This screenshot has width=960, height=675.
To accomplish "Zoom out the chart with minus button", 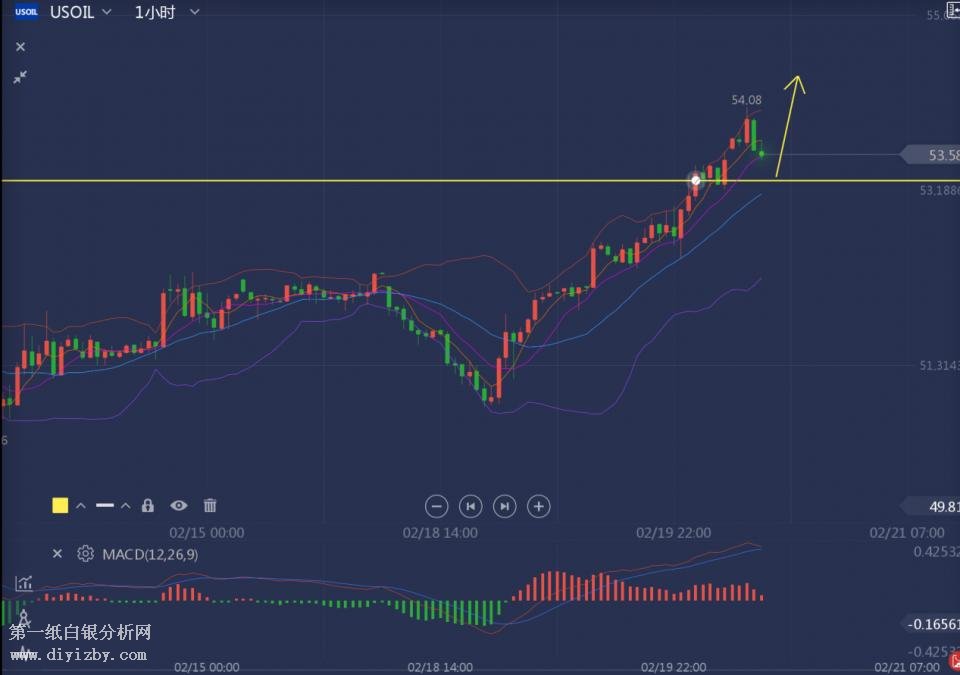I will tap(435, 506).
